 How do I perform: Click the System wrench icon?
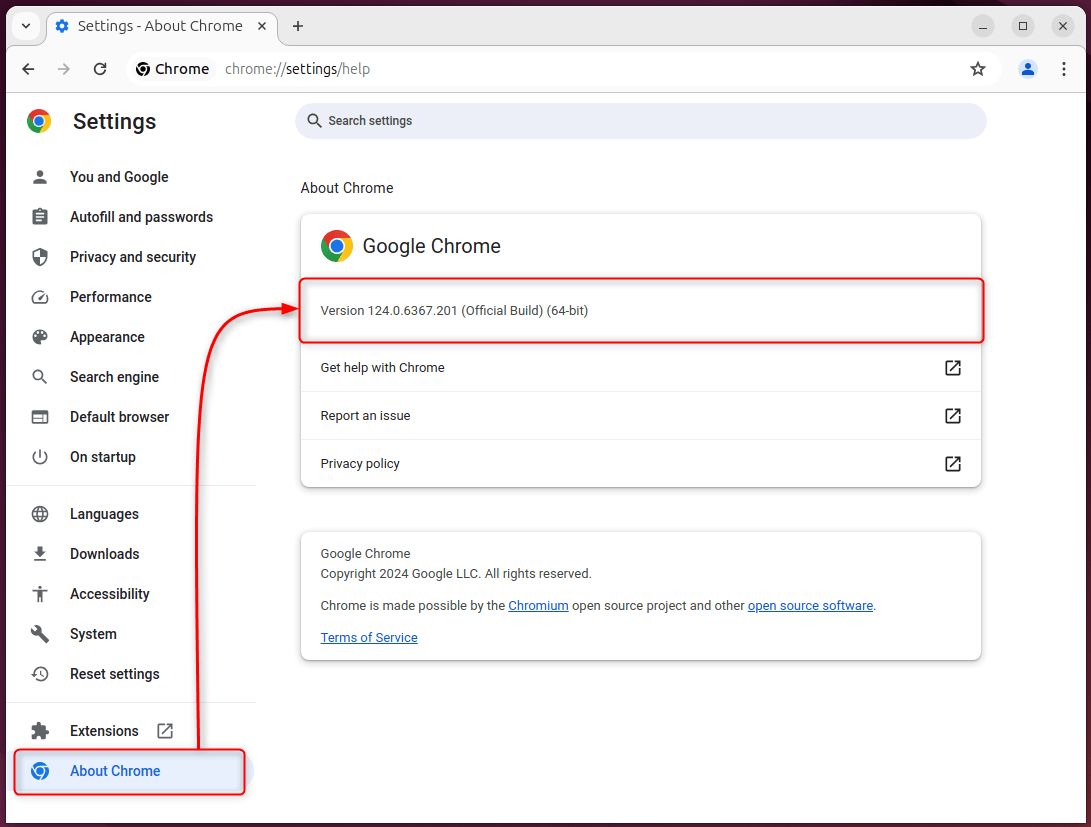point(40,634)
